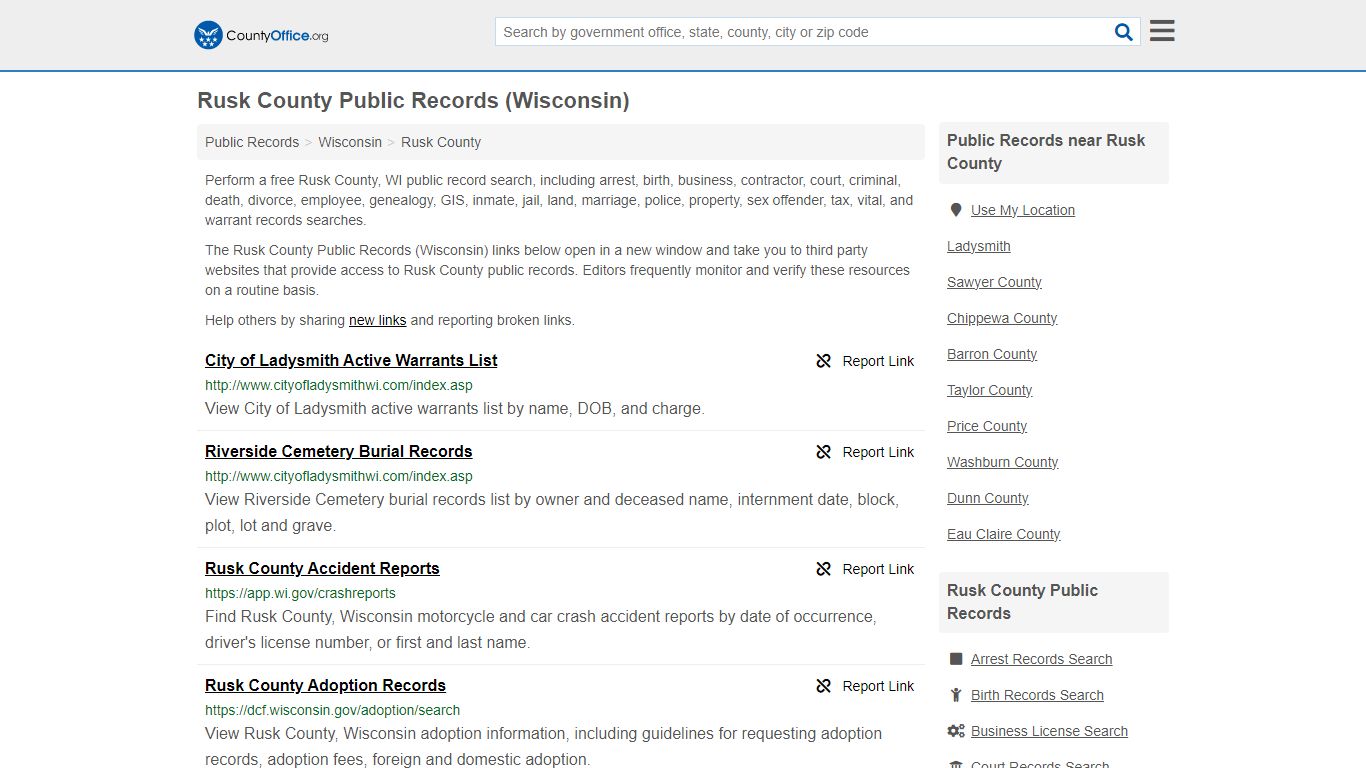This screenshot has width=1366, height=768.
Task: Open Chippewa County link
Action: click(1002, 318)
